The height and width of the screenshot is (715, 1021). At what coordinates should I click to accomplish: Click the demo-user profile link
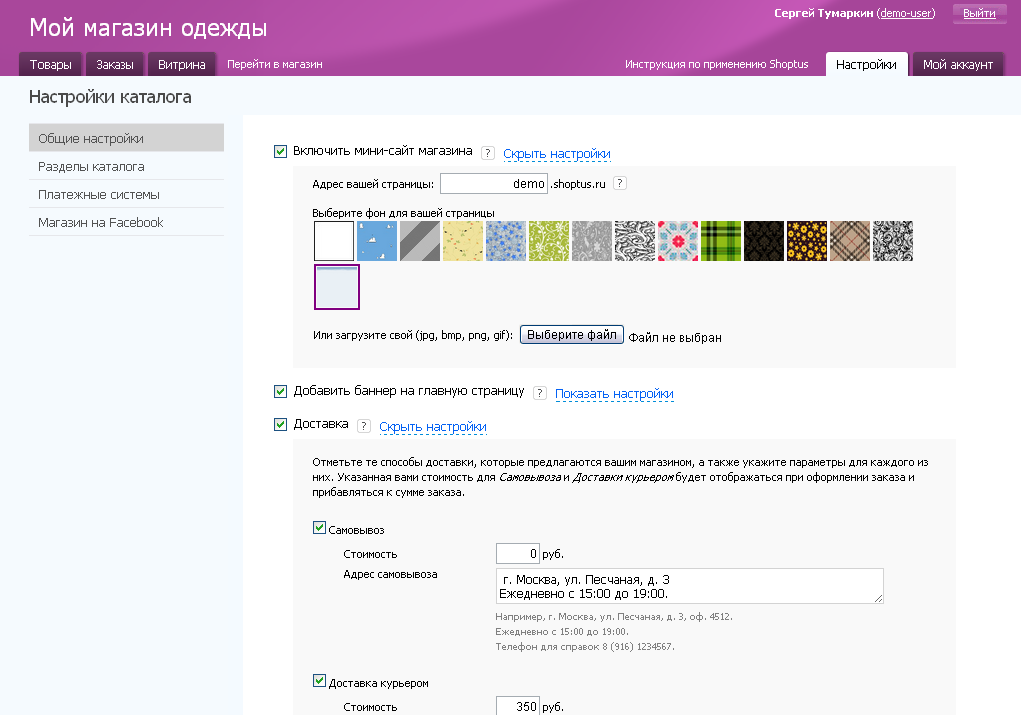pyautogui.click(x=906, y=13)
